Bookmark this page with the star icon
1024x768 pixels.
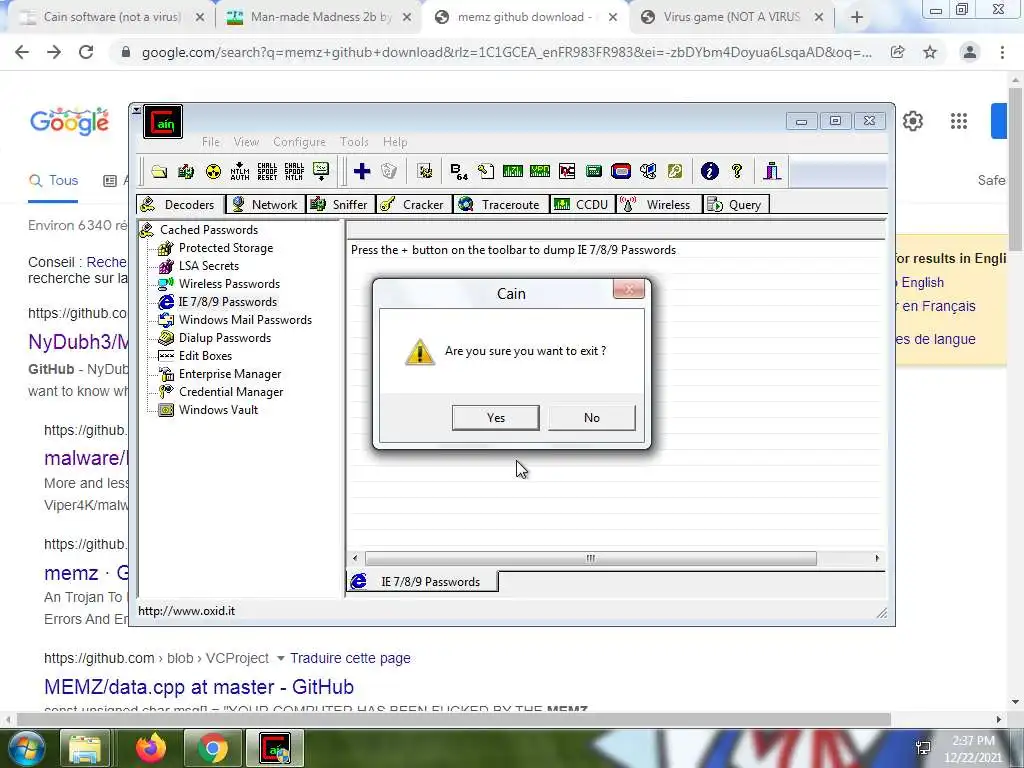coord(930,52)
